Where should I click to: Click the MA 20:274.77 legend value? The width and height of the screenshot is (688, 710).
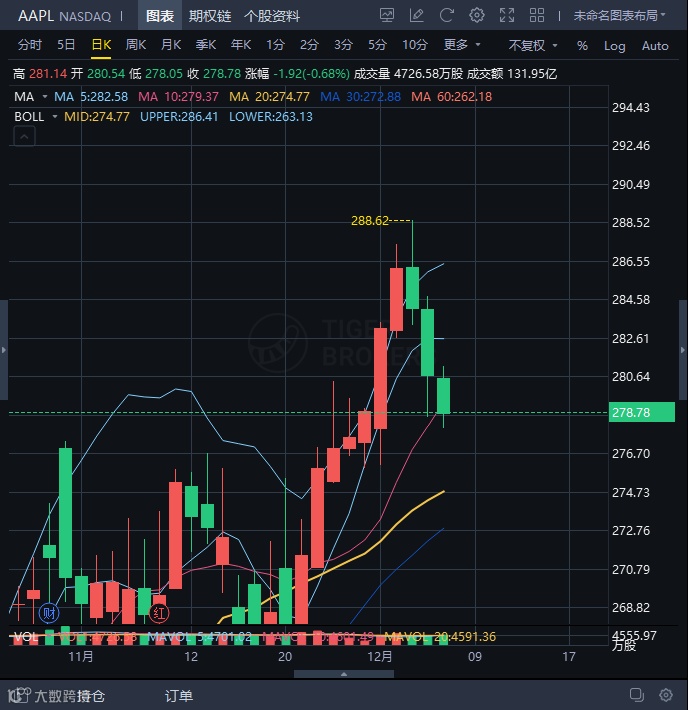point(269,96)
